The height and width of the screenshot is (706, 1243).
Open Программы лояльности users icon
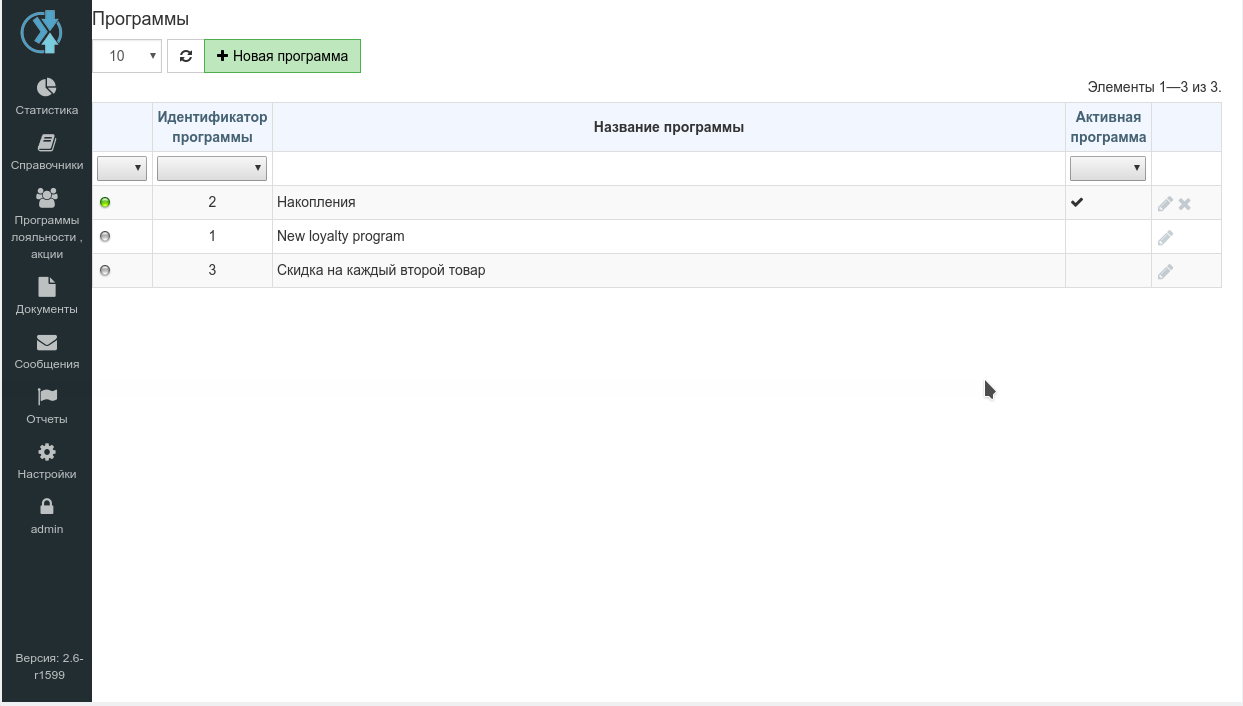pyautogui.click(x=46, y=197)
